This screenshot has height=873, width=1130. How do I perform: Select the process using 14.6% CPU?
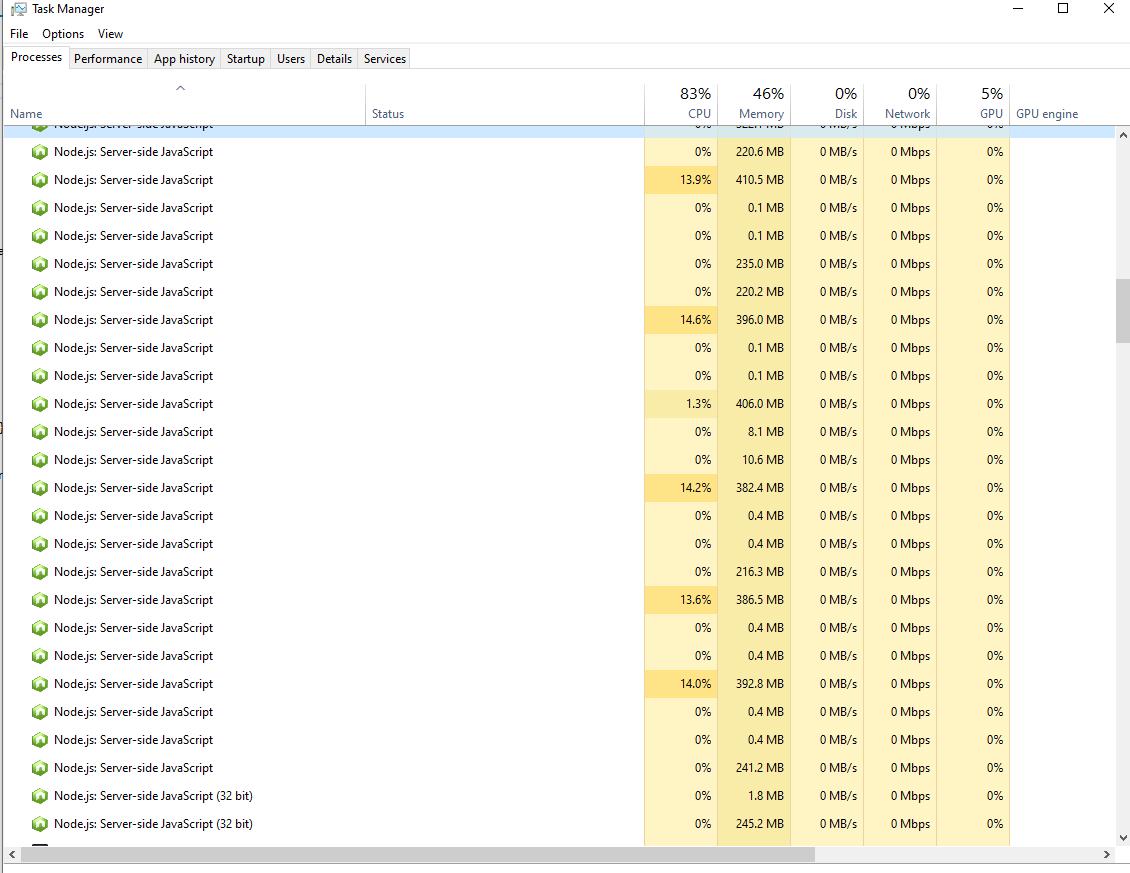(559, 320)
